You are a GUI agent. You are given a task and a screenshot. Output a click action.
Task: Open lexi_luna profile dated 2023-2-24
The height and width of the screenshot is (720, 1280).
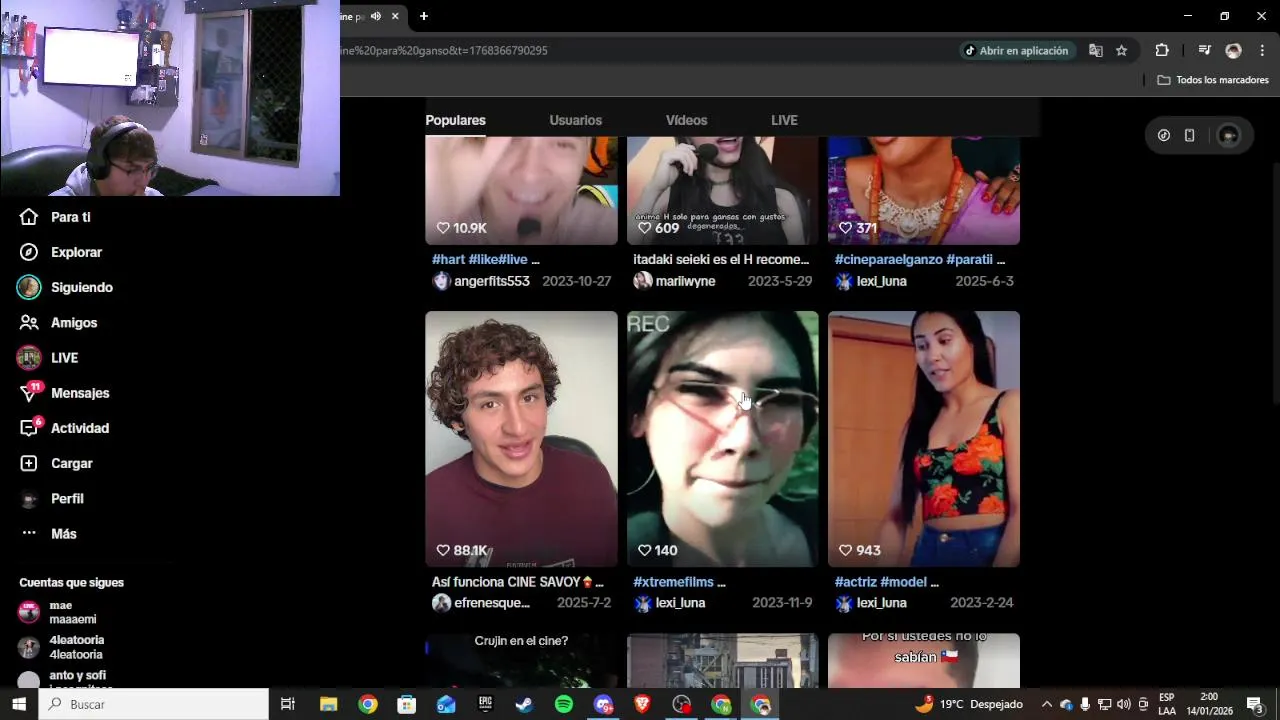871,603
